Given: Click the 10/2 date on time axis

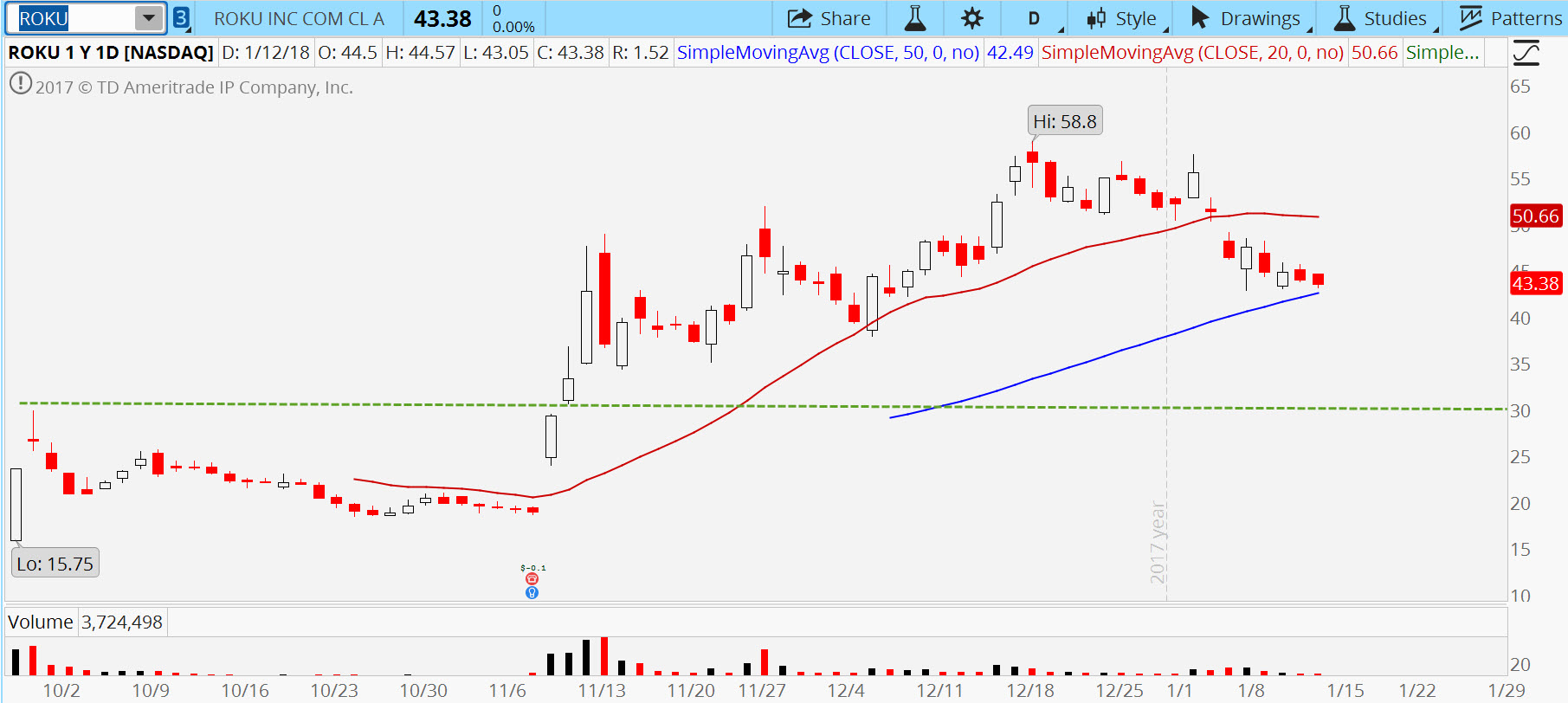Looking at the screenshot, I should tap(61, 691).
